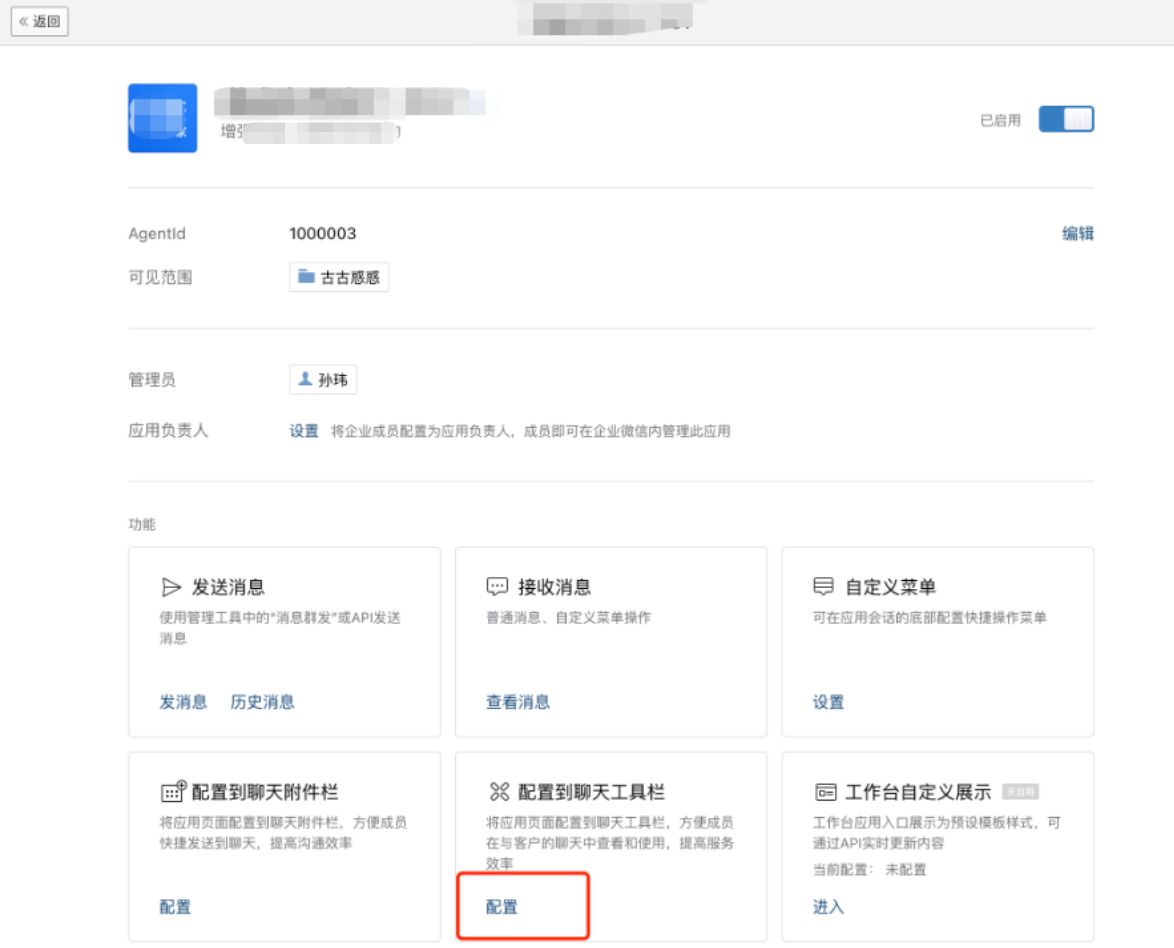Click the 发送消息 card title
This screenshot has width=1174, height=948.
click(228, 587)
